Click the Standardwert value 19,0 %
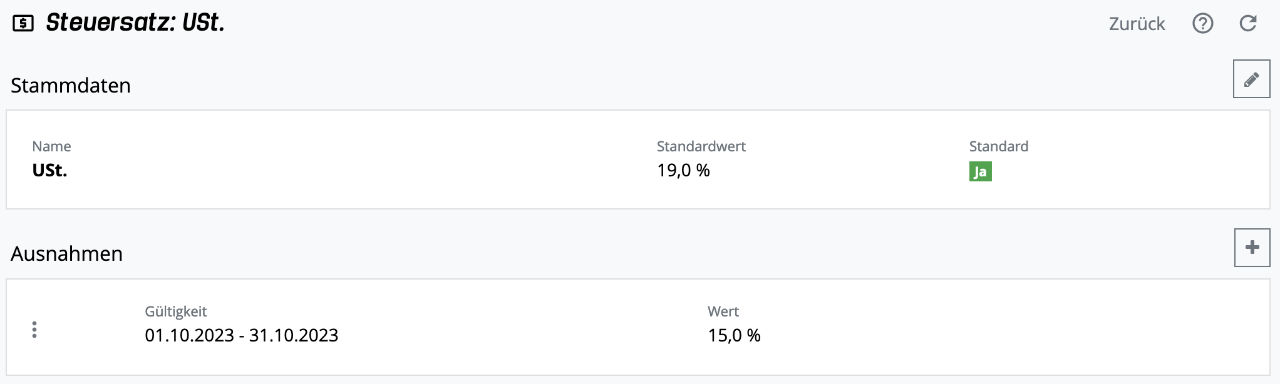The height and width of the screenshot is (384, 1280). 683,171
